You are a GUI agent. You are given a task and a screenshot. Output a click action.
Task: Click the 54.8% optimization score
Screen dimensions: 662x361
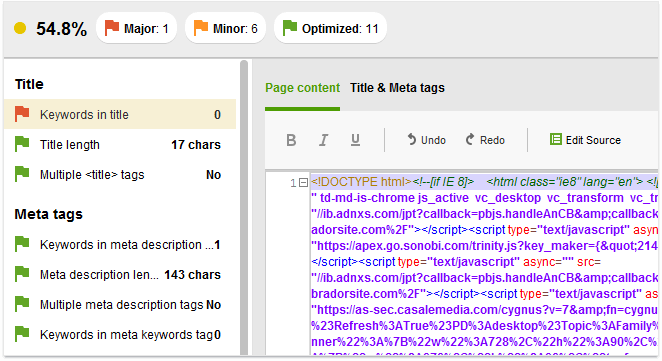[62, 29]
